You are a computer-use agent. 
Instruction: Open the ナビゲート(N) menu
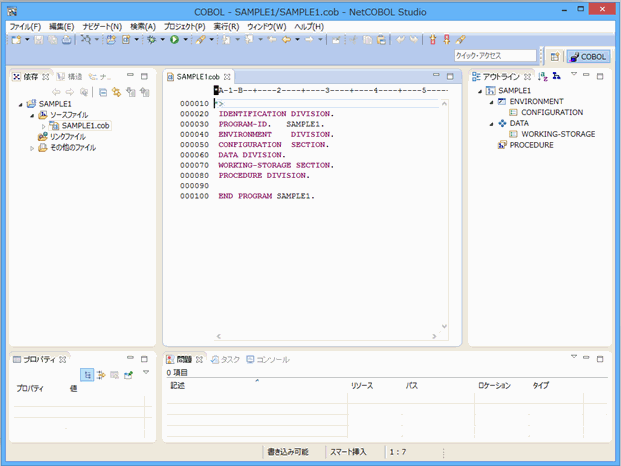point(102,27)
